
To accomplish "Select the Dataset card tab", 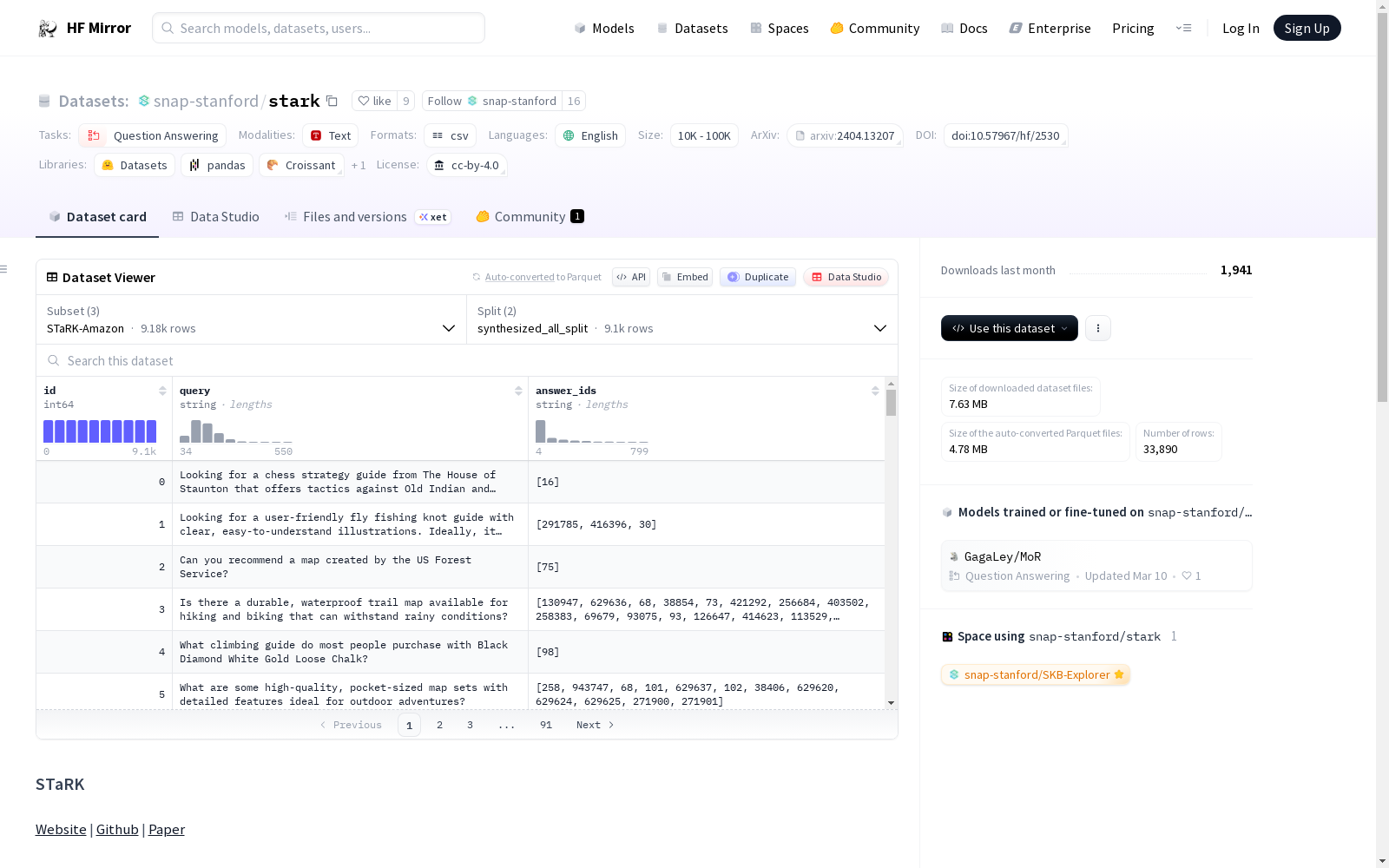I will tap(97, 217).
